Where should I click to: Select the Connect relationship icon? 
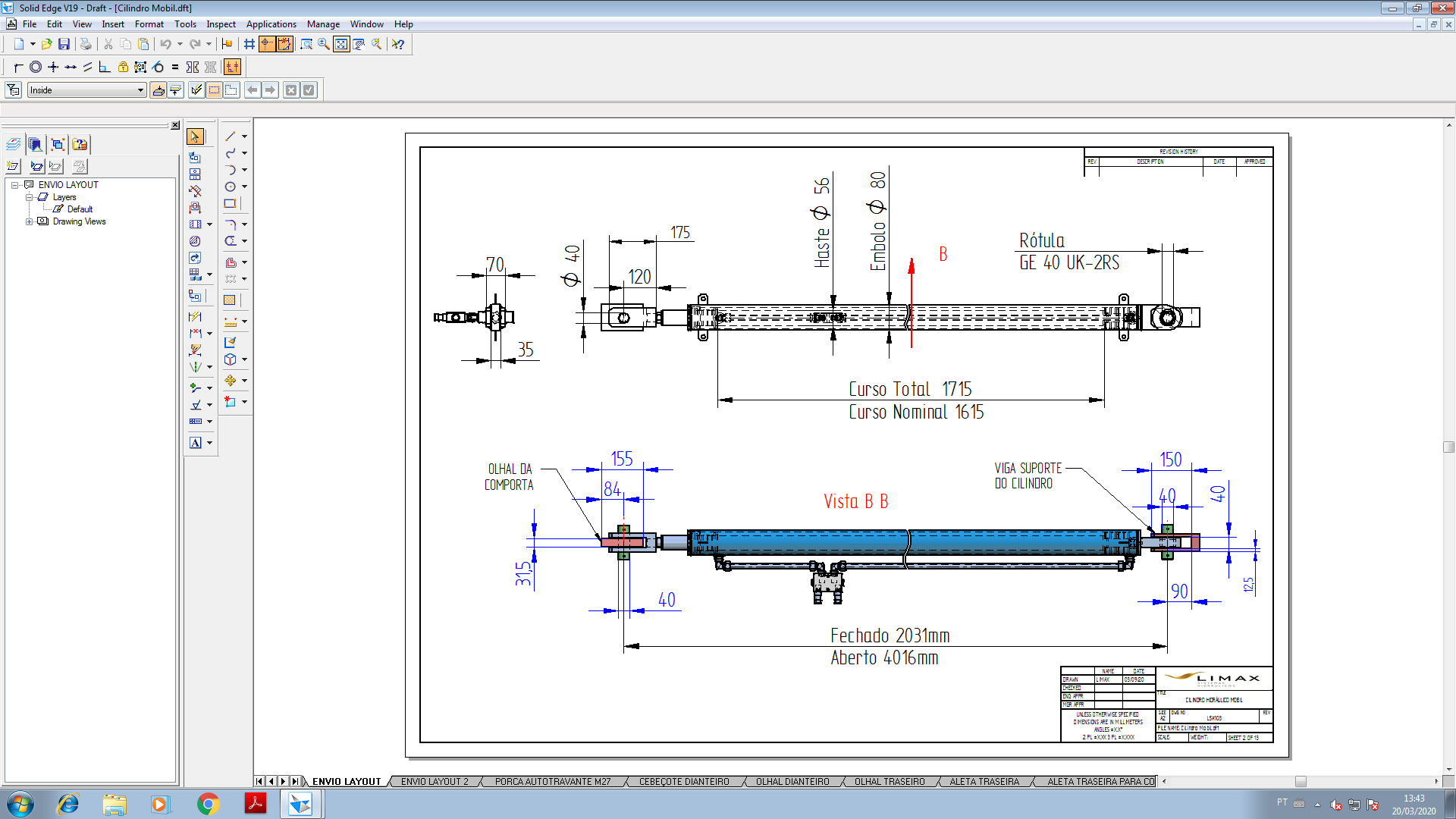click(18, 67)
